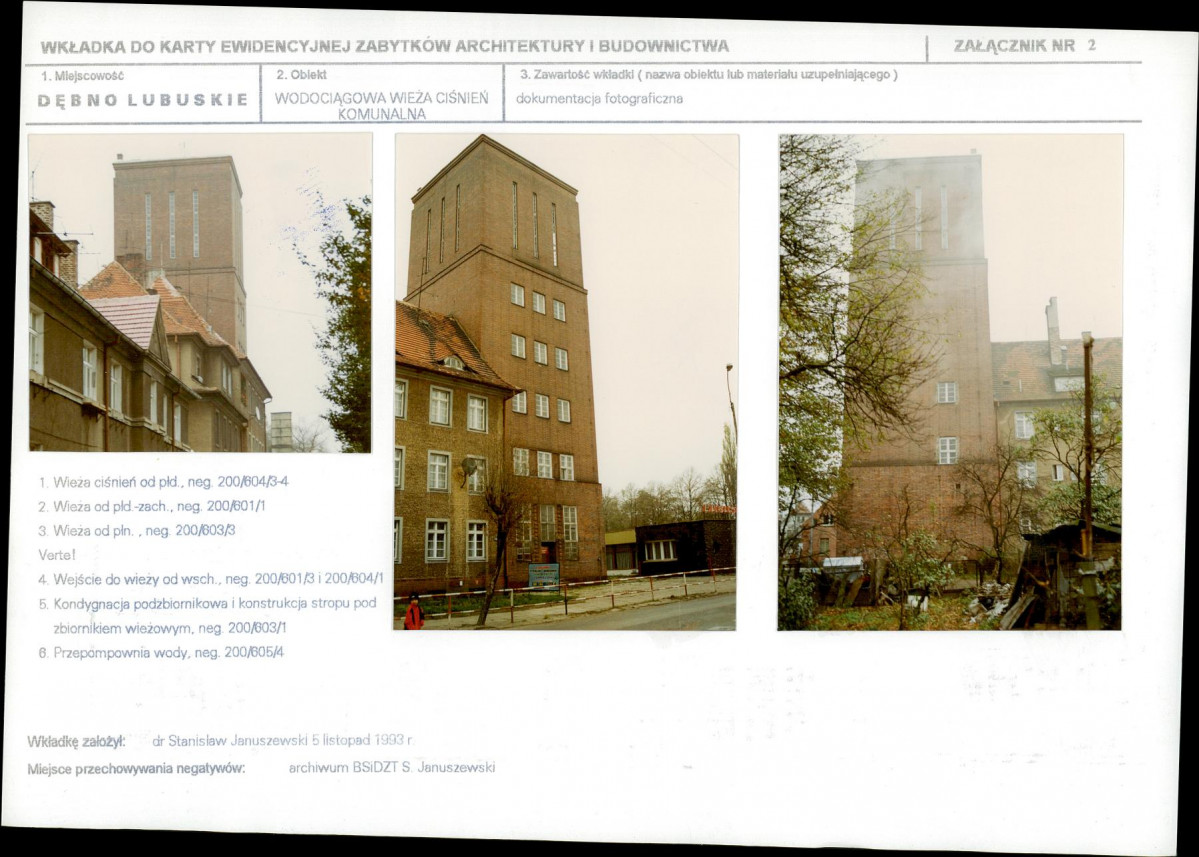Select the middle photo of the brick tower
1199x857 pixels.
click(x=566, y=381)
